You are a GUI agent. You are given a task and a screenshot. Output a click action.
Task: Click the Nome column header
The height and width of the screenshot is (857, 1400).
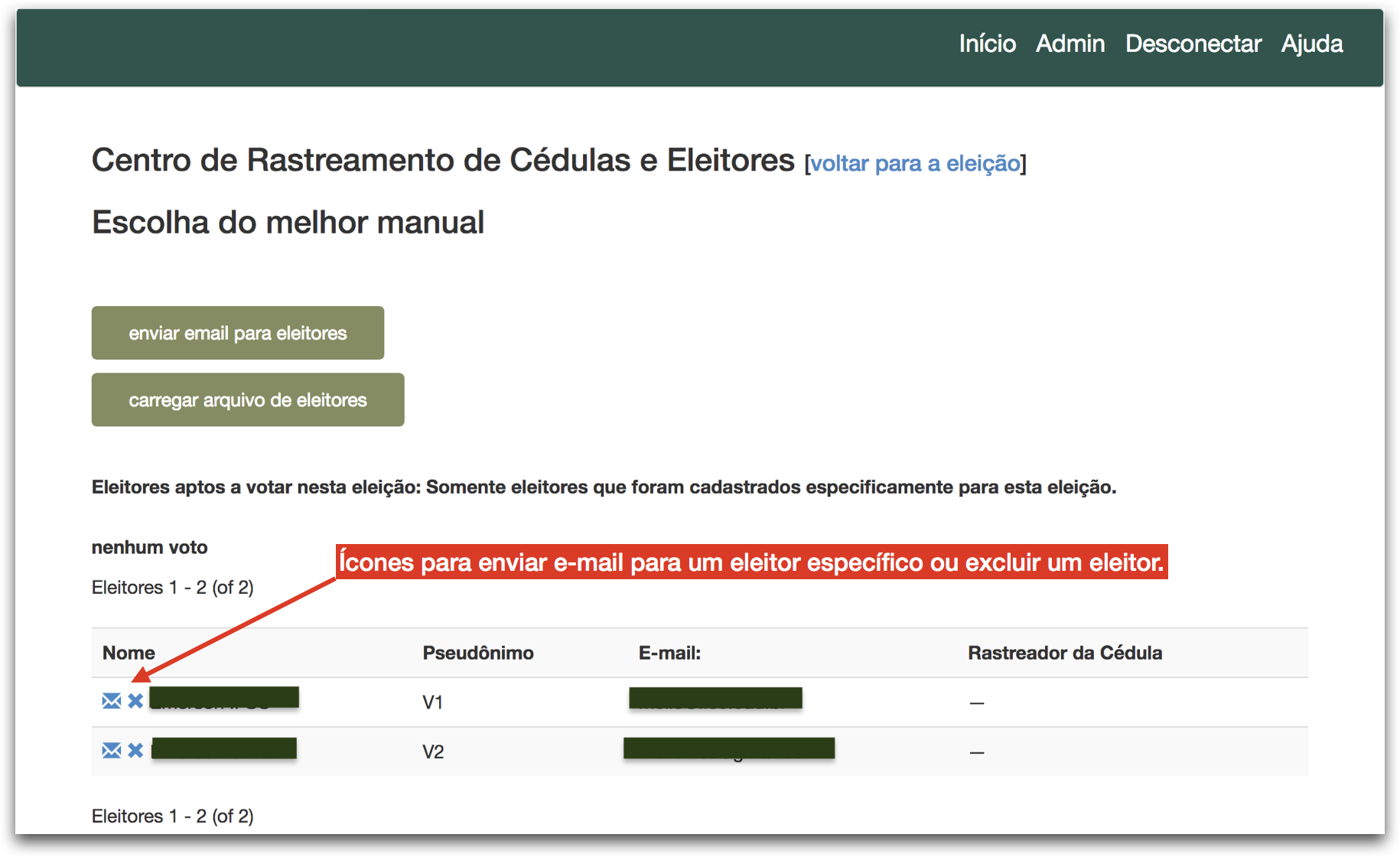[129, 653]
